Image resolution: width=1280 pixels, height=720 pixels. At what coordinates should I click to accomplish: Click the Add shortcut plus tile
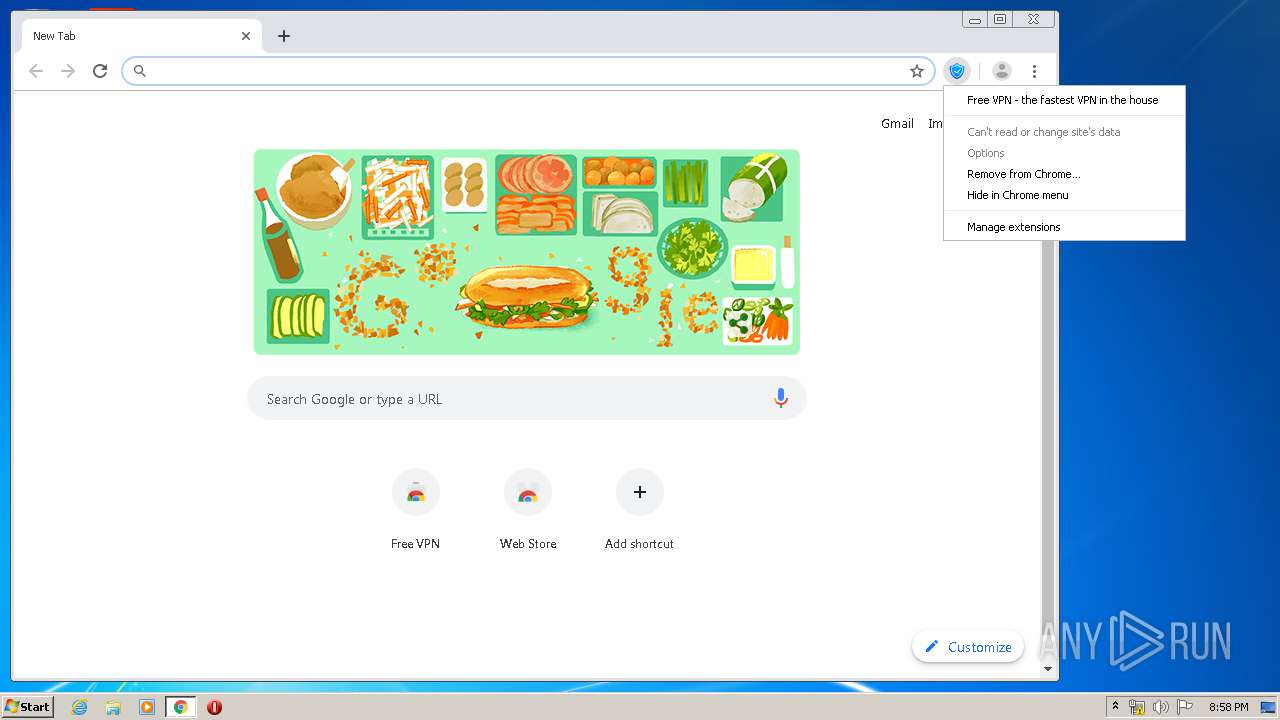[x=640, y=510]
